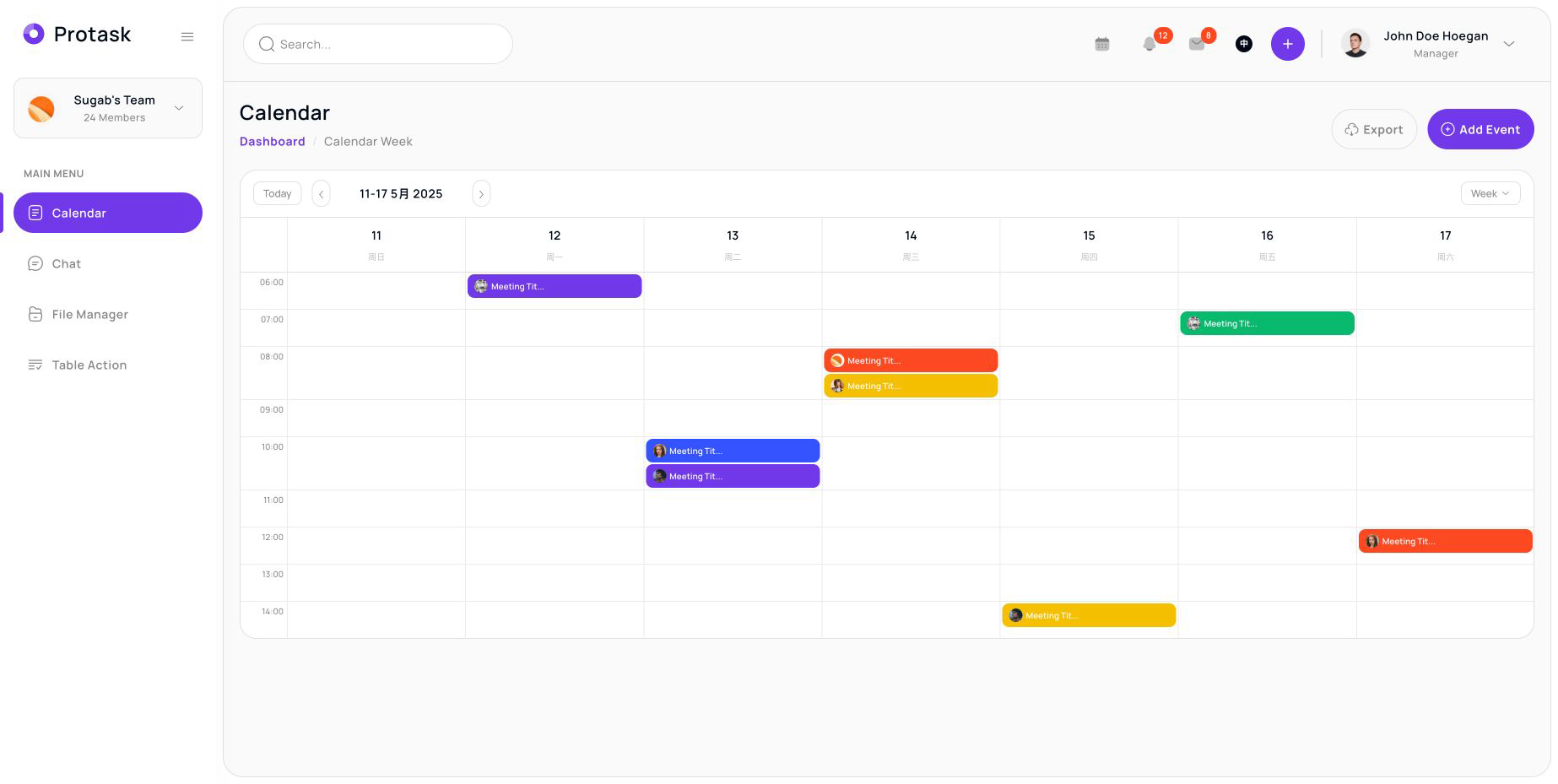Open red meeting on day 17 at 12:00
This screenshot has height=784, width=1558.
[x=1445, y=541]
